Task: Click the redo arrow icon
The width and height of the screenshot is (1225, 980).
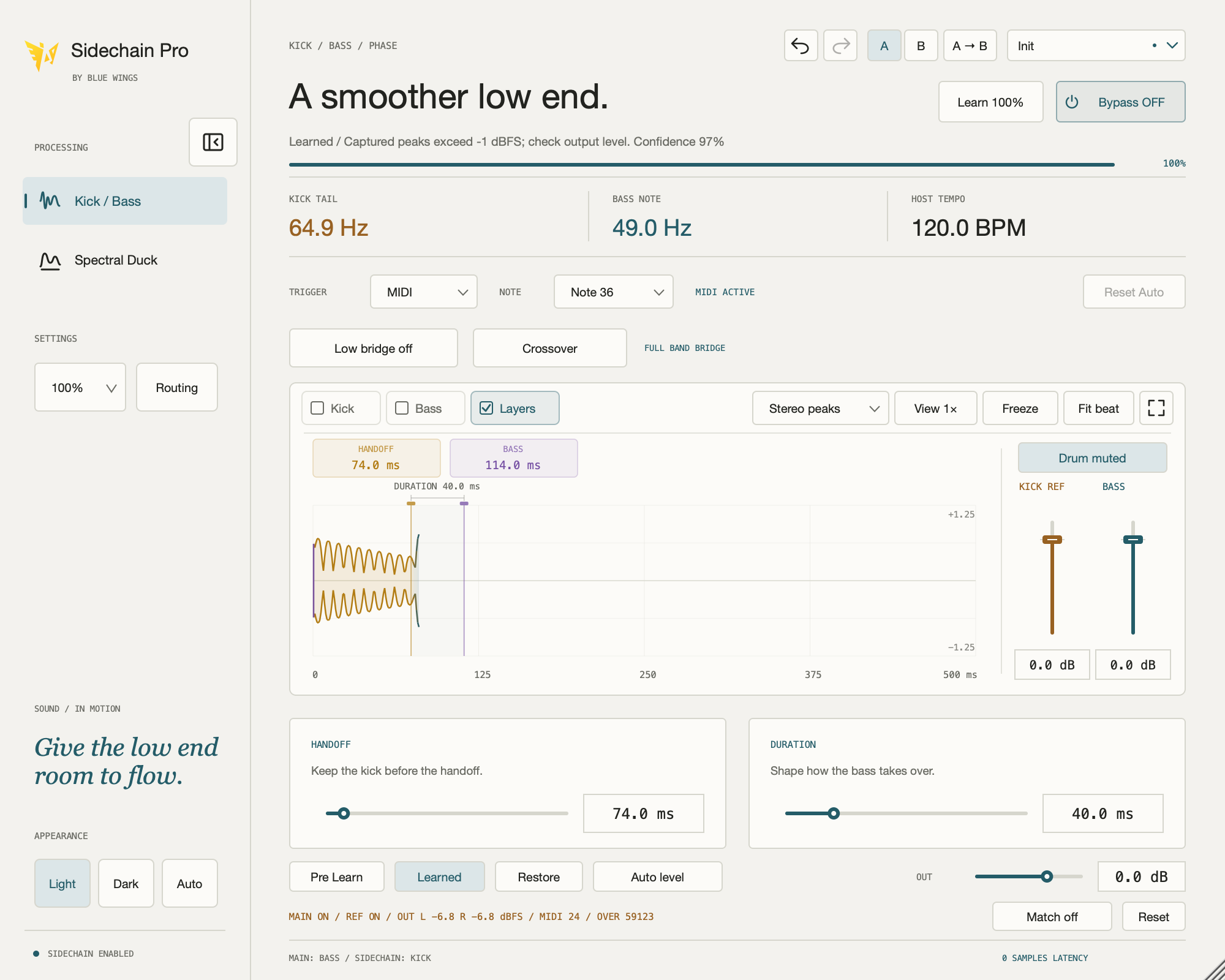Action: pyautogui.click(x=840, y=46)
